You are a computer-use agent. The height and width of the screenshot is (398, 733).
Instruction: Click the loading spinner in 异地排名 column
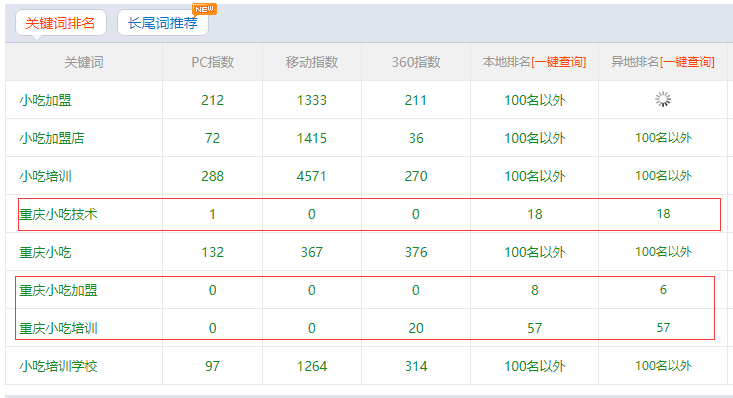pos(663,99)
